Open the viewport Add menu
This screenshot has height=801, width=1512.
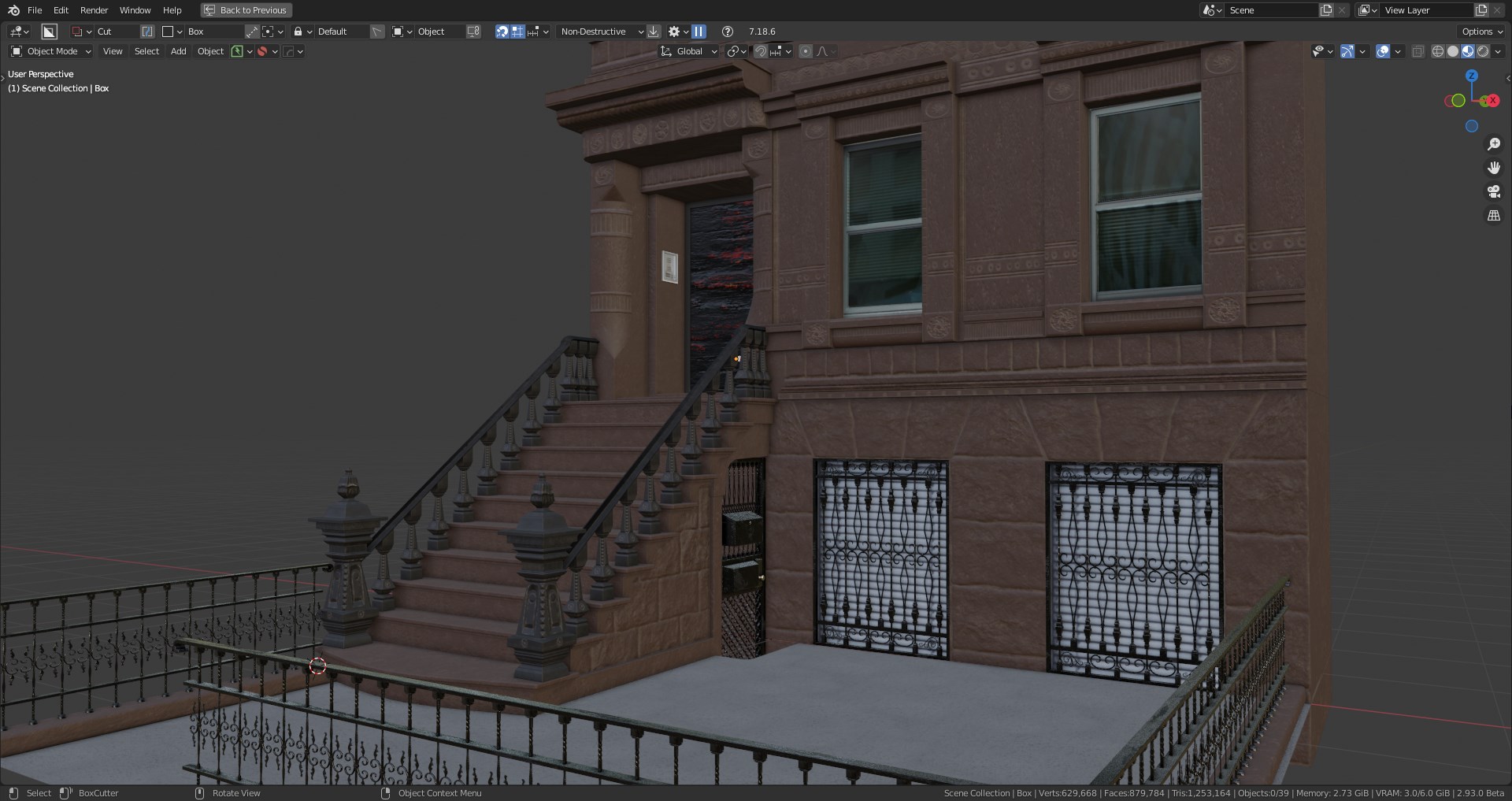(x=179, y=51)
